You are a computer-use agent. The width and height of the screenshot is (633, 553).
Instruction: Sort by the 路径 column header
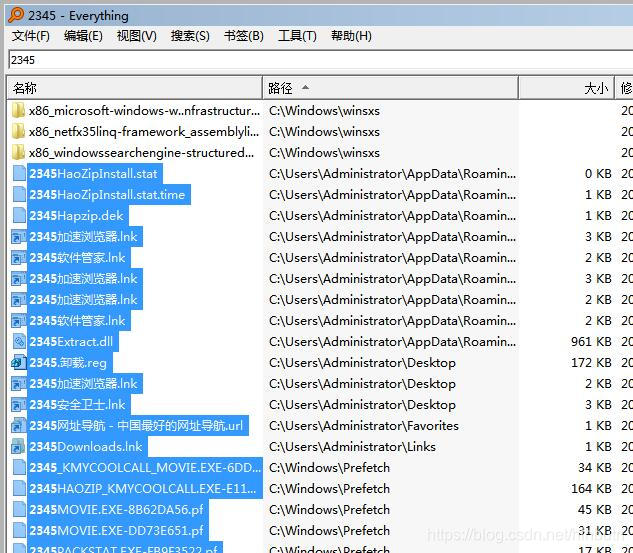390,88
